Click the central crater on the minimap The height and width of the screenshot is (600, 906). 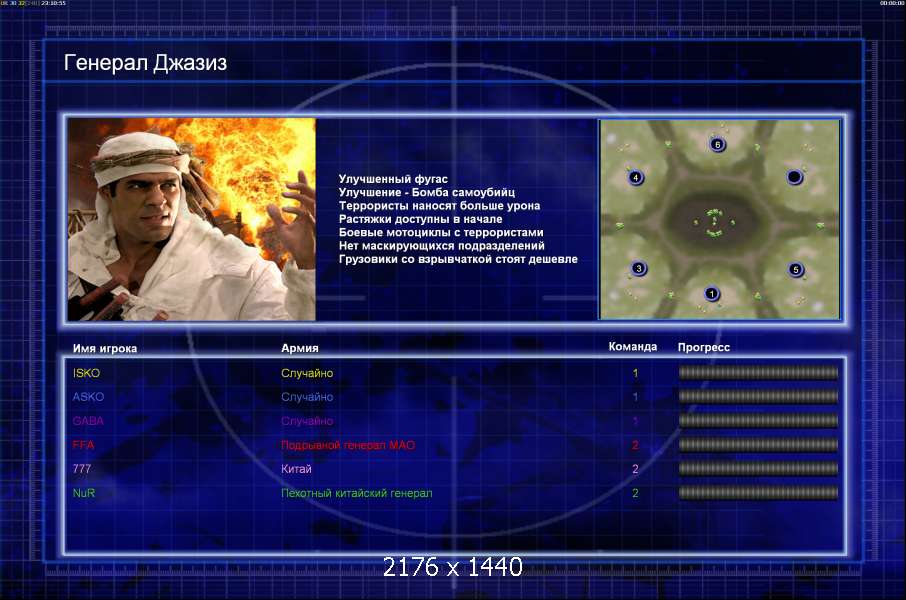coord(715,221)
